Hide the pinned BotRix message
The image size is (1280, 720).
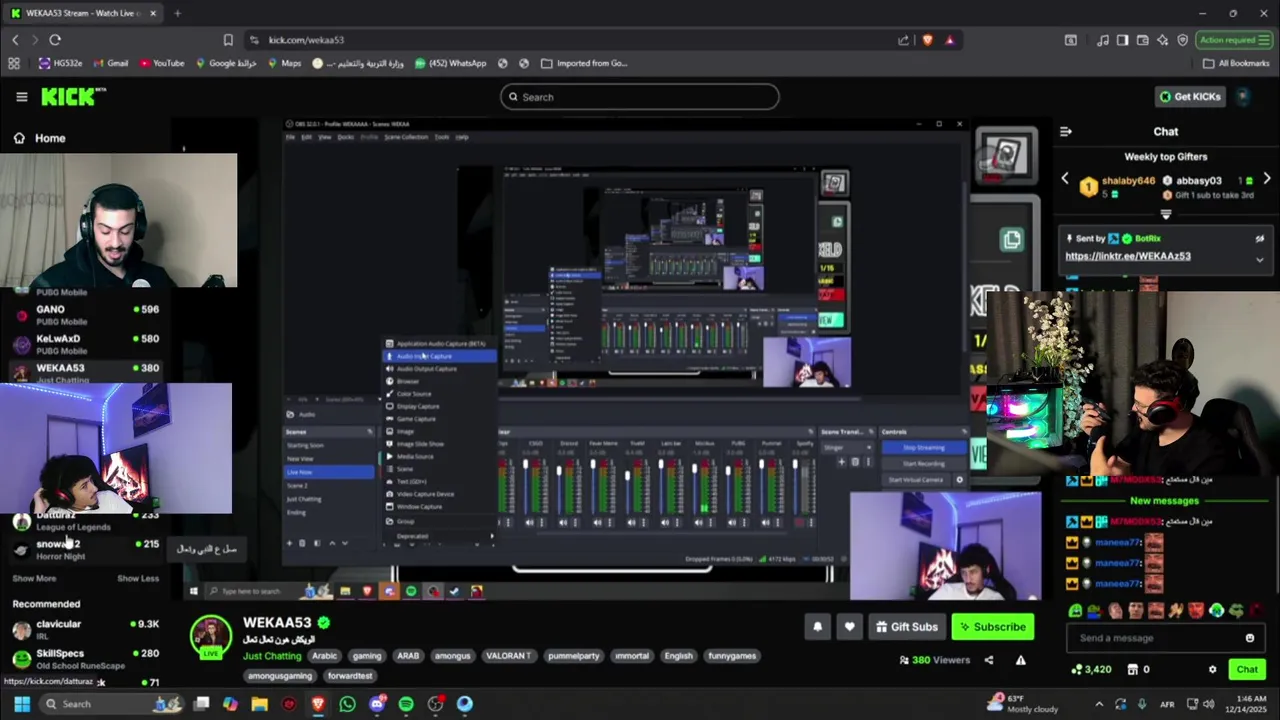point(1260,239)
